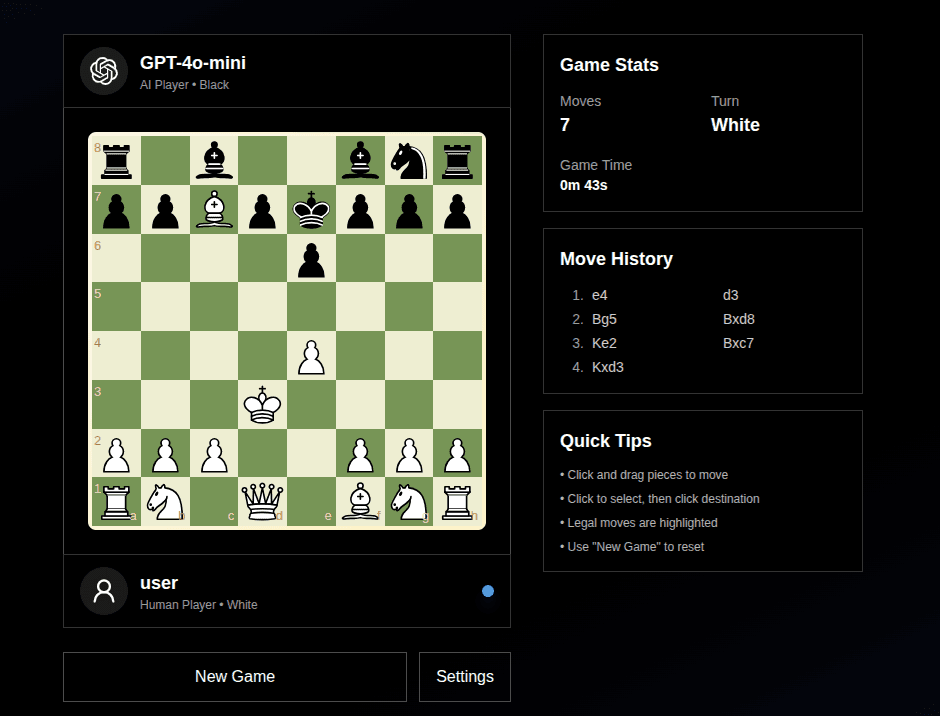Screen dimensions: 940x716
Task: Start a New Game
Action: 234,677
